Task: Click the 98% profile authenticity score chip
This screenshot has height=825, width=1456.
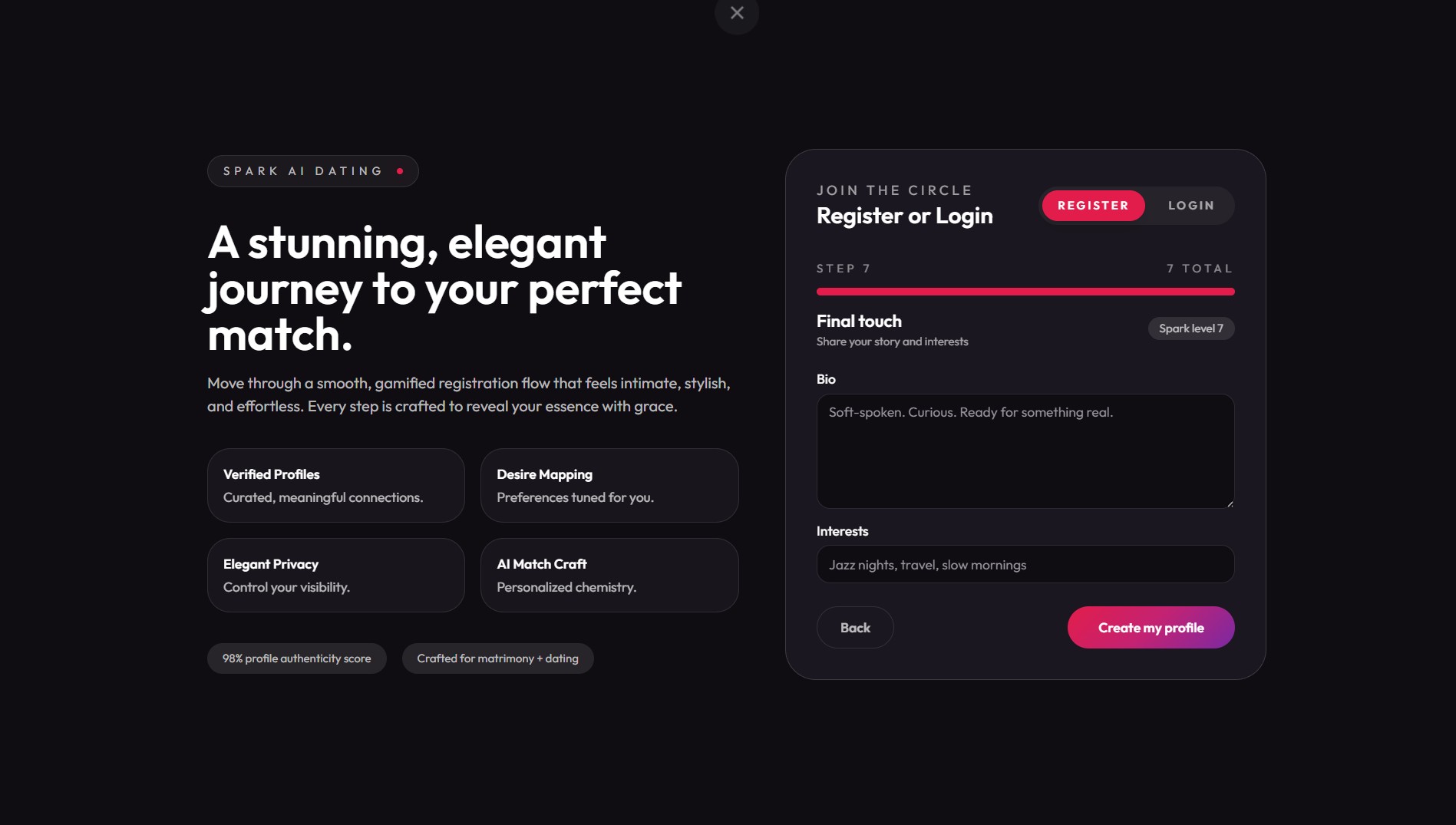Action: click(297, 658)
